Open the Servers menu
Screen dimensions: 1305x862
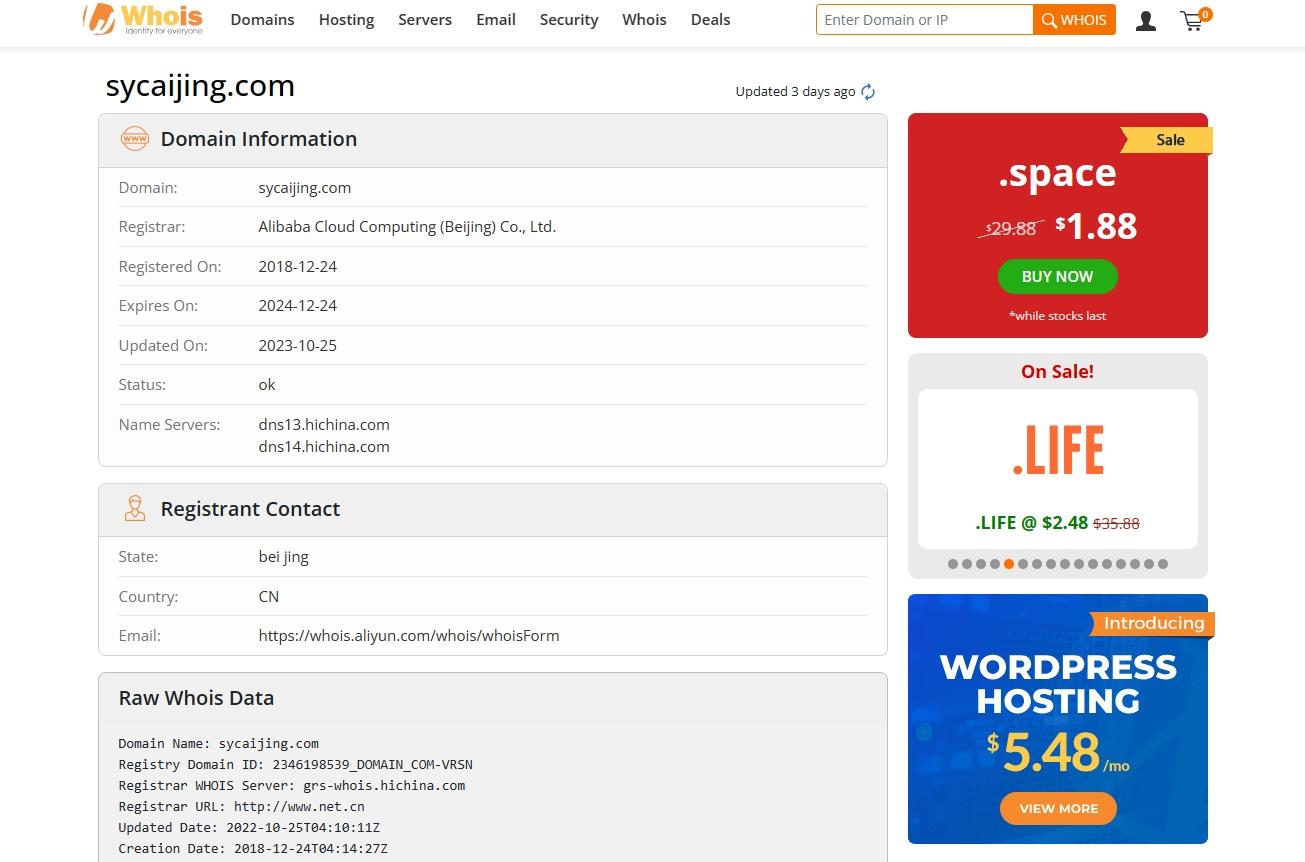click(x=425, y=19)
